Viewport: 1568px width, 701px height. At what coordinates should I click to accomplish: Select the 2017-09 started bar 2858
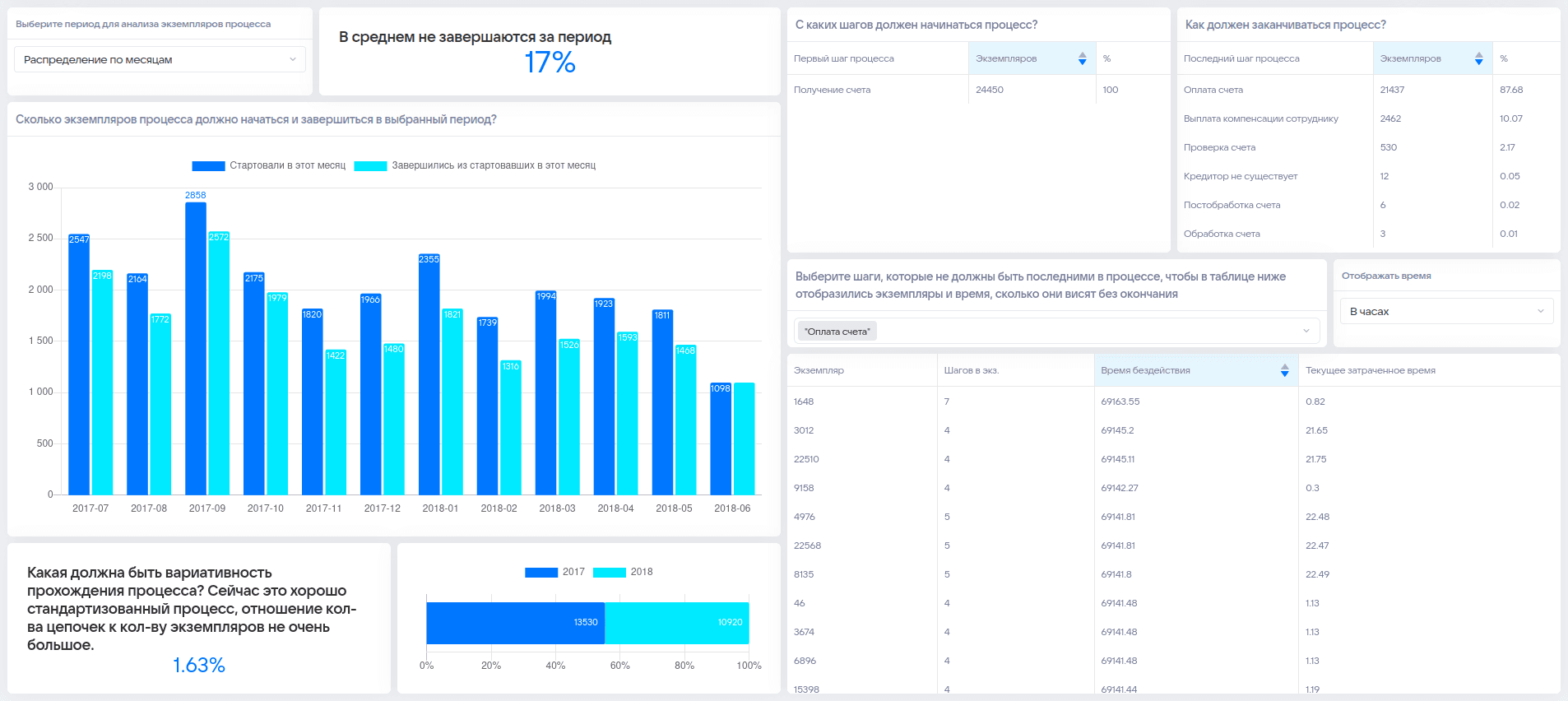coord(196,348)
